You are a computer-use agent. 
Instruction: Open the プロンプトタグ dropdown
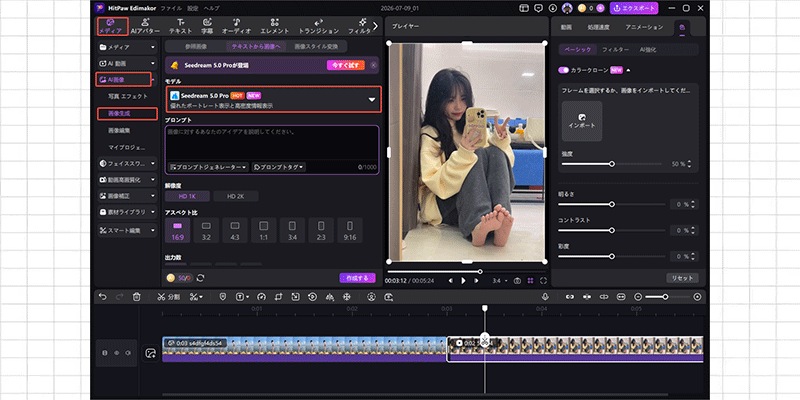279,167
